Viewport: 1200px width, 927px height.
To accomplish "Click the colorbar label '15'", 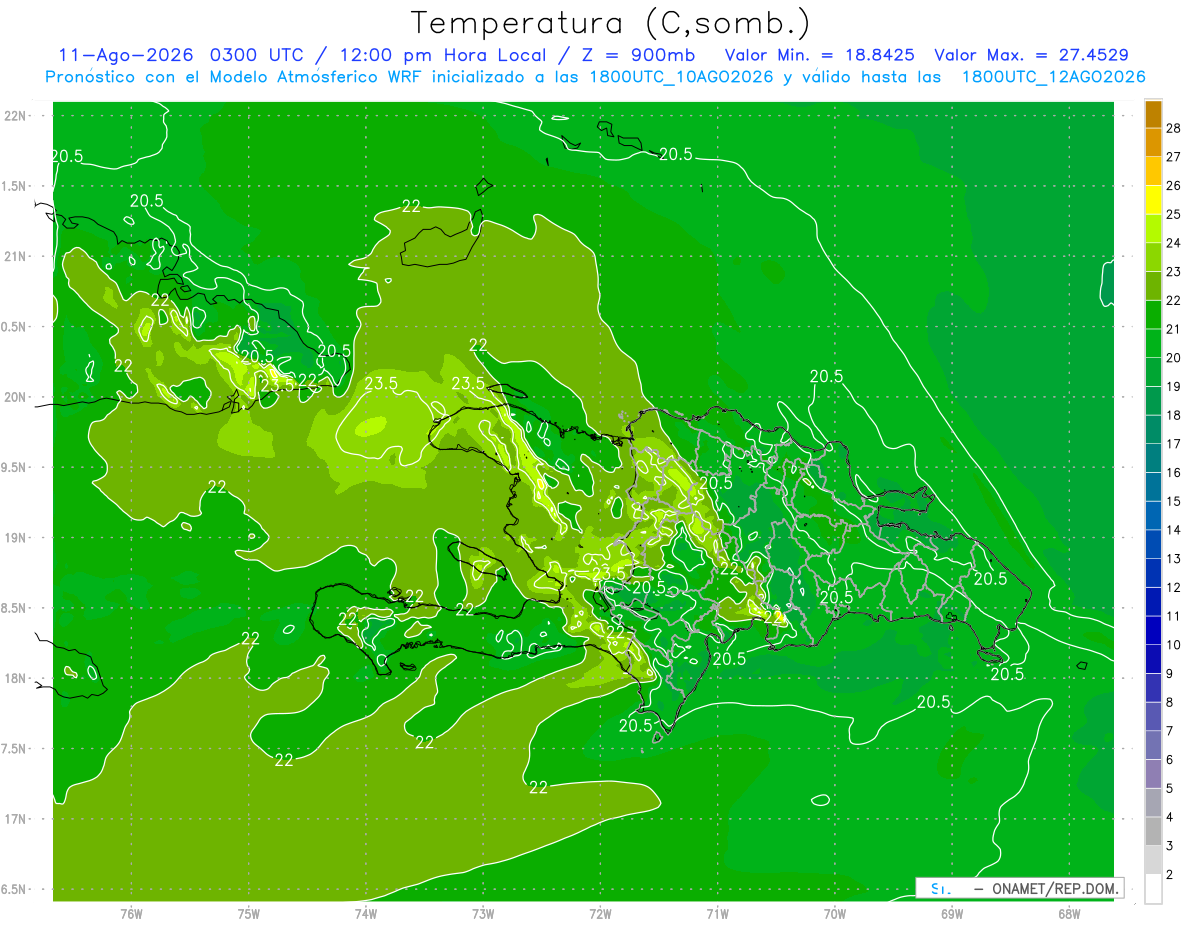I will [x=1173, y=502].
